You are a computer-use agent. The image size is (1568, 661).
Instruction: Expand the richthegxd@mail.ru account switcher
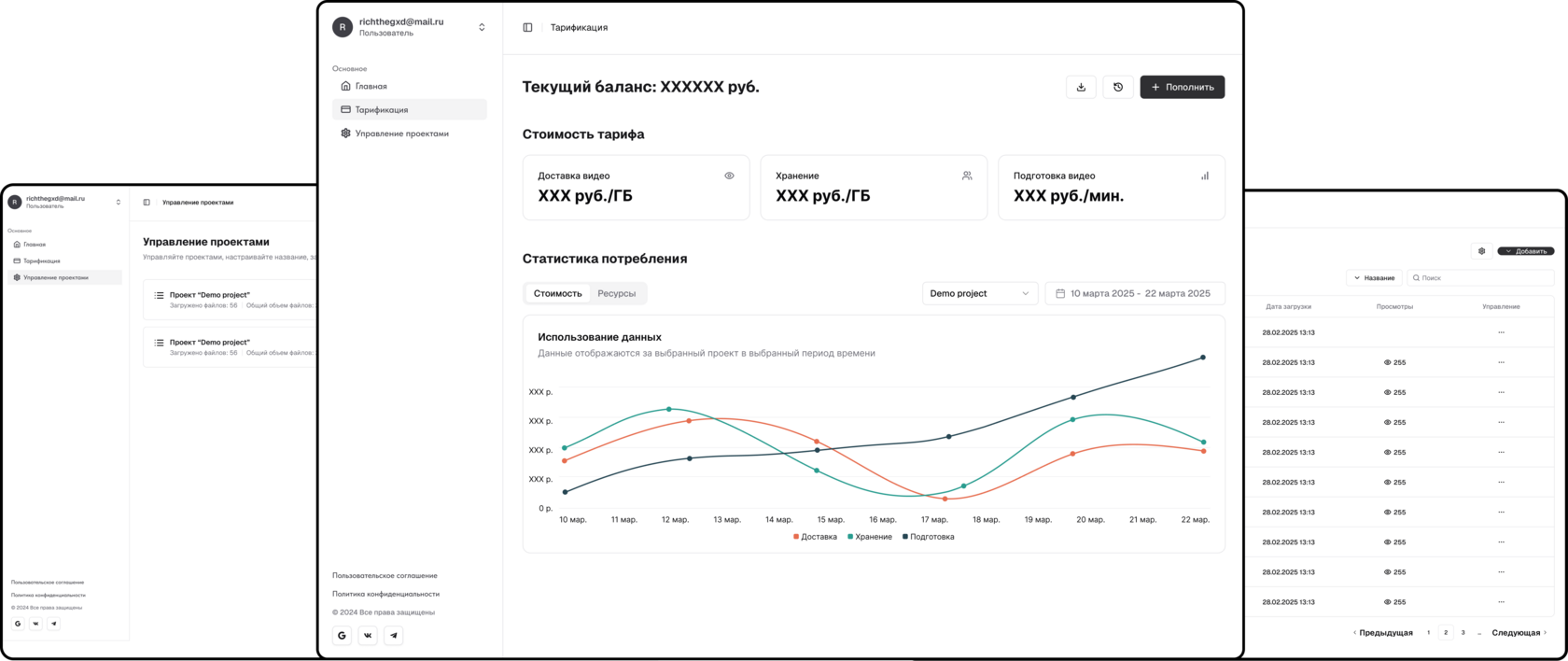point(409,27)
